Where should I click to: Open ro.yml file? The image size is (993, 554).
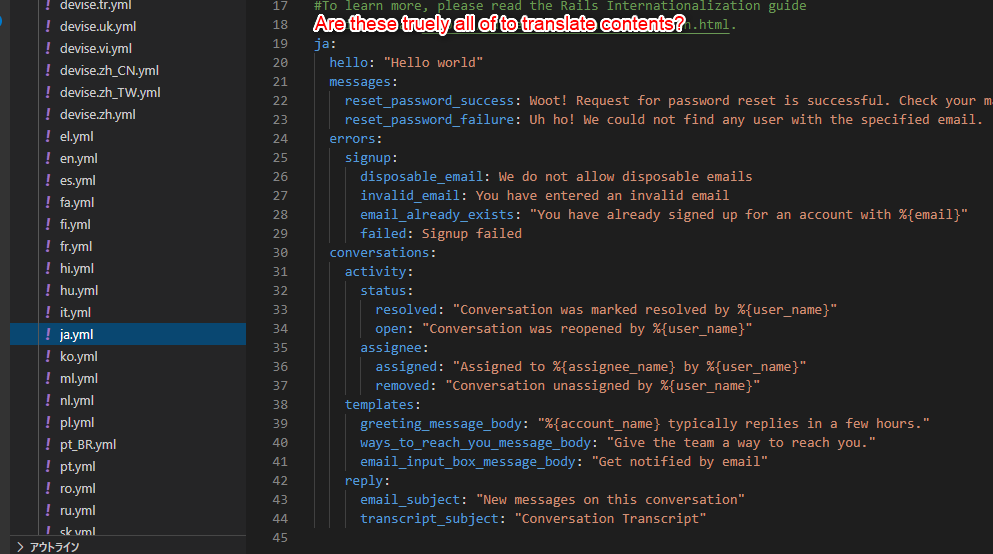point(78,489)
